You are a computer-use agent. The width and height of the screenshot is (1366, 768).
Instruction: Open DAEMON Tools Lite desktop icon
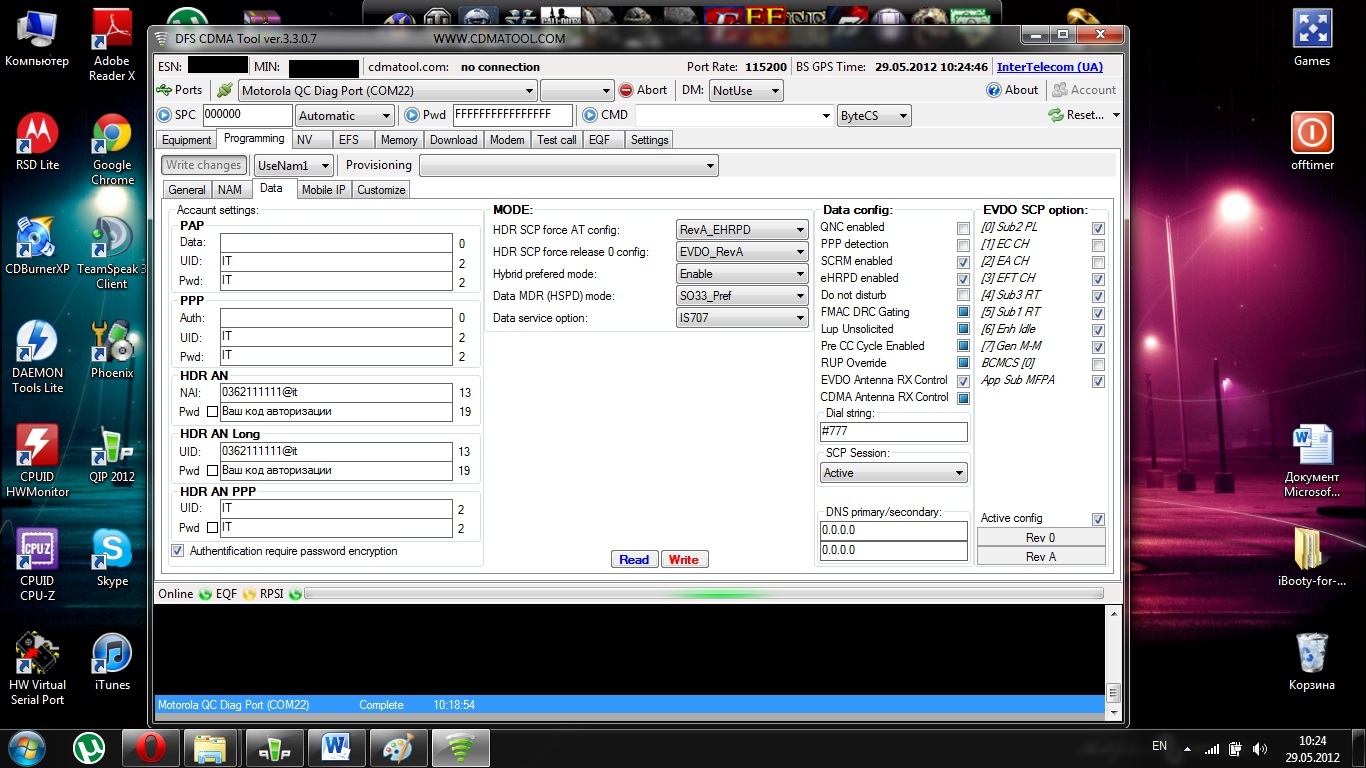pos(37,357)
